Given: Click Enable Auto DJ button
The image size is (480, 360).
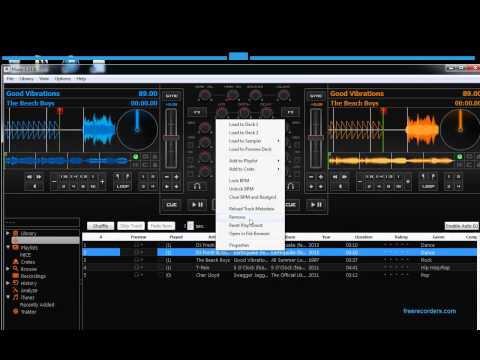Looking at the screenshot, I should point(462,226).
